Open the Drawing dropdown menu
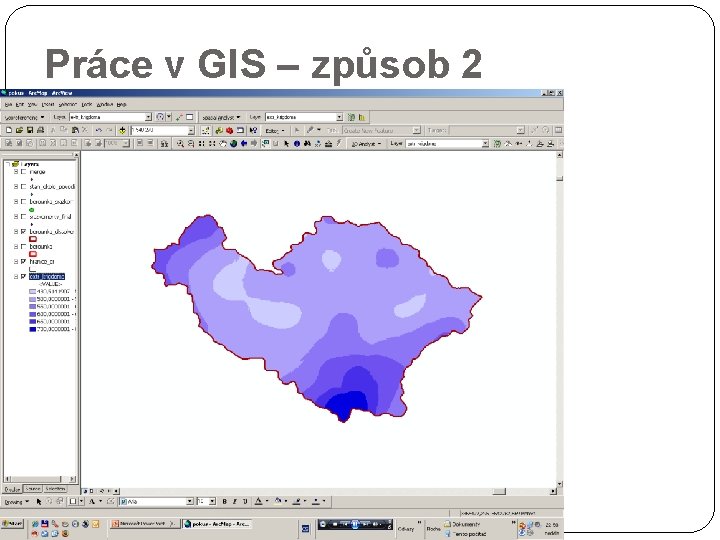Image resolution: width=720 pixels, height=540 pixels. click(x=17, y=502)
